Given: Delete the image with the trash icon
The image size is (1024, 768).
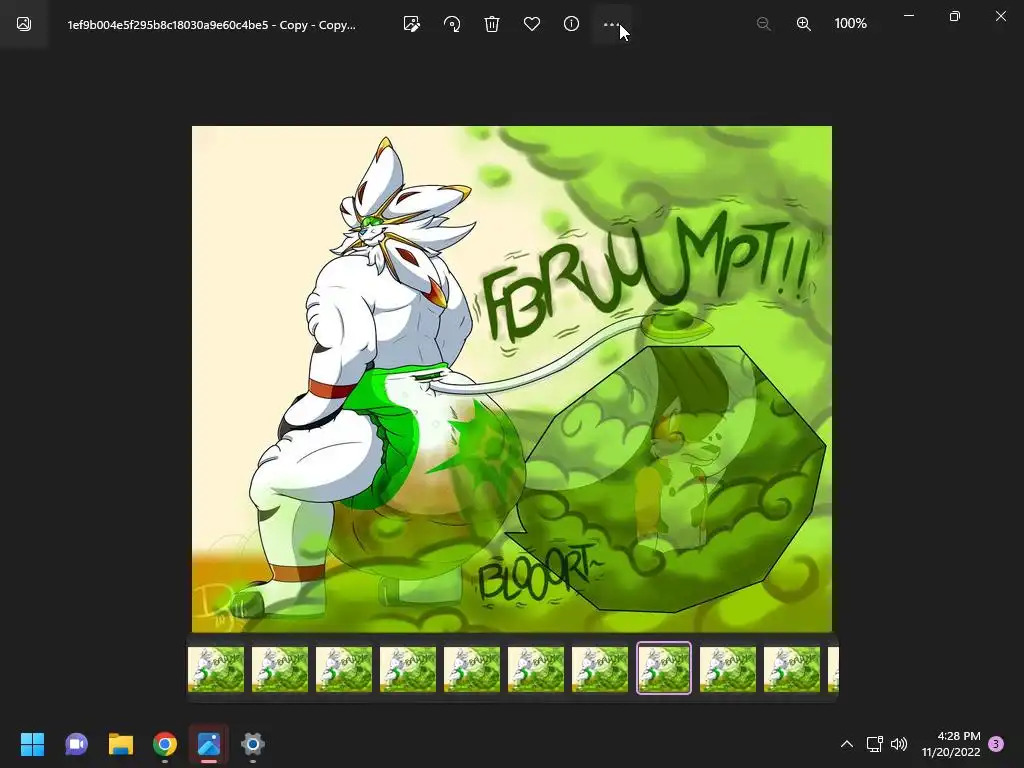Looking at the screenshot, I should 492,24.
